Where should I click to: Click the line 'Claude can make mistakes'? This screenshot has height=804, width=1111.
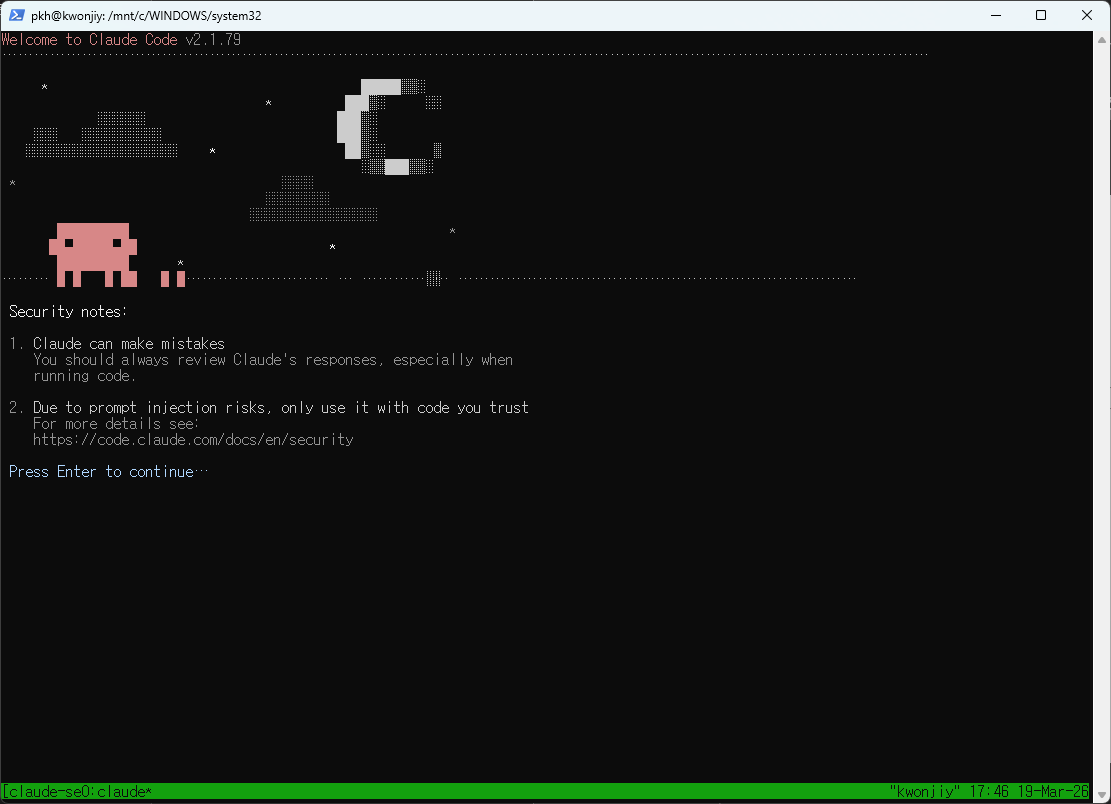pos(128,344)
